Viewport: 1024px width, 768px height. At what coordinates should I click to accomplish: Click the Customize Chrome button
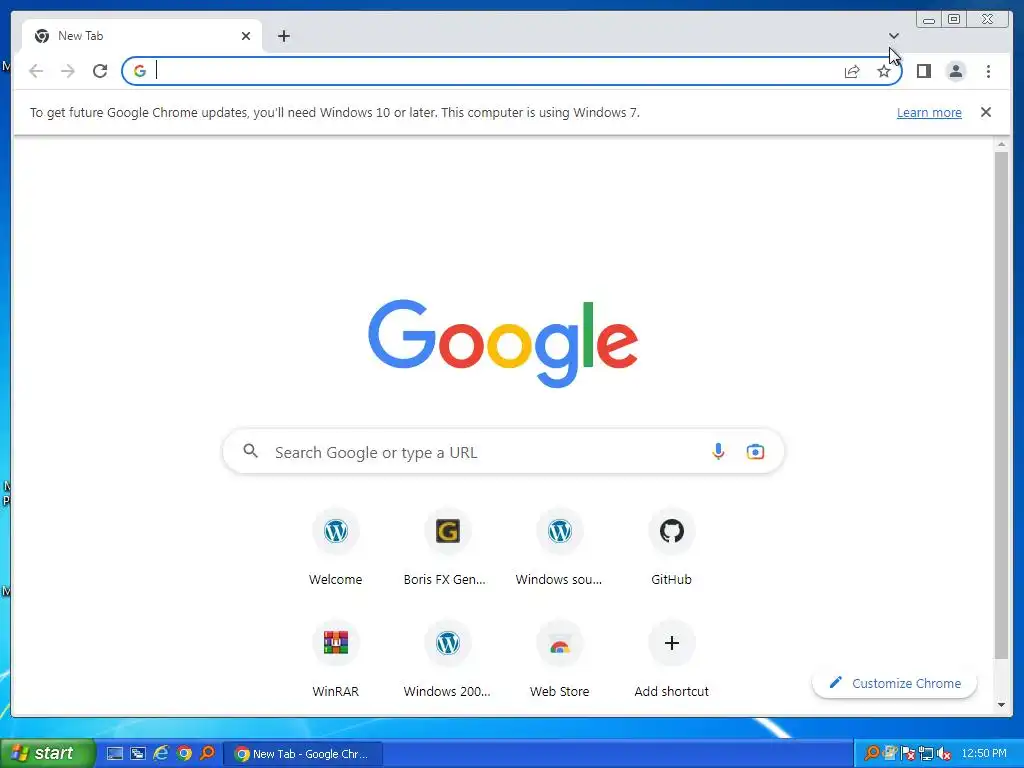coord(895,683)
